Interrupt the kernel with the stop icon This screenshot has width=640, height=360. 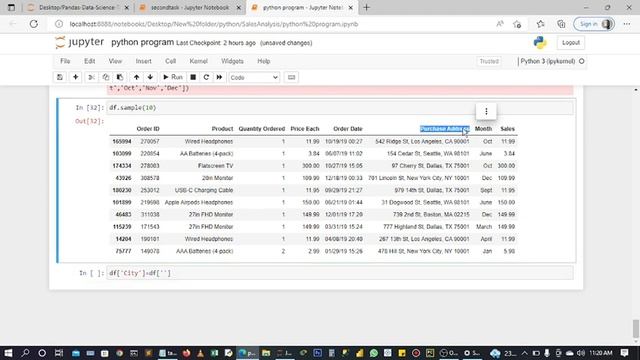point(193,77)
